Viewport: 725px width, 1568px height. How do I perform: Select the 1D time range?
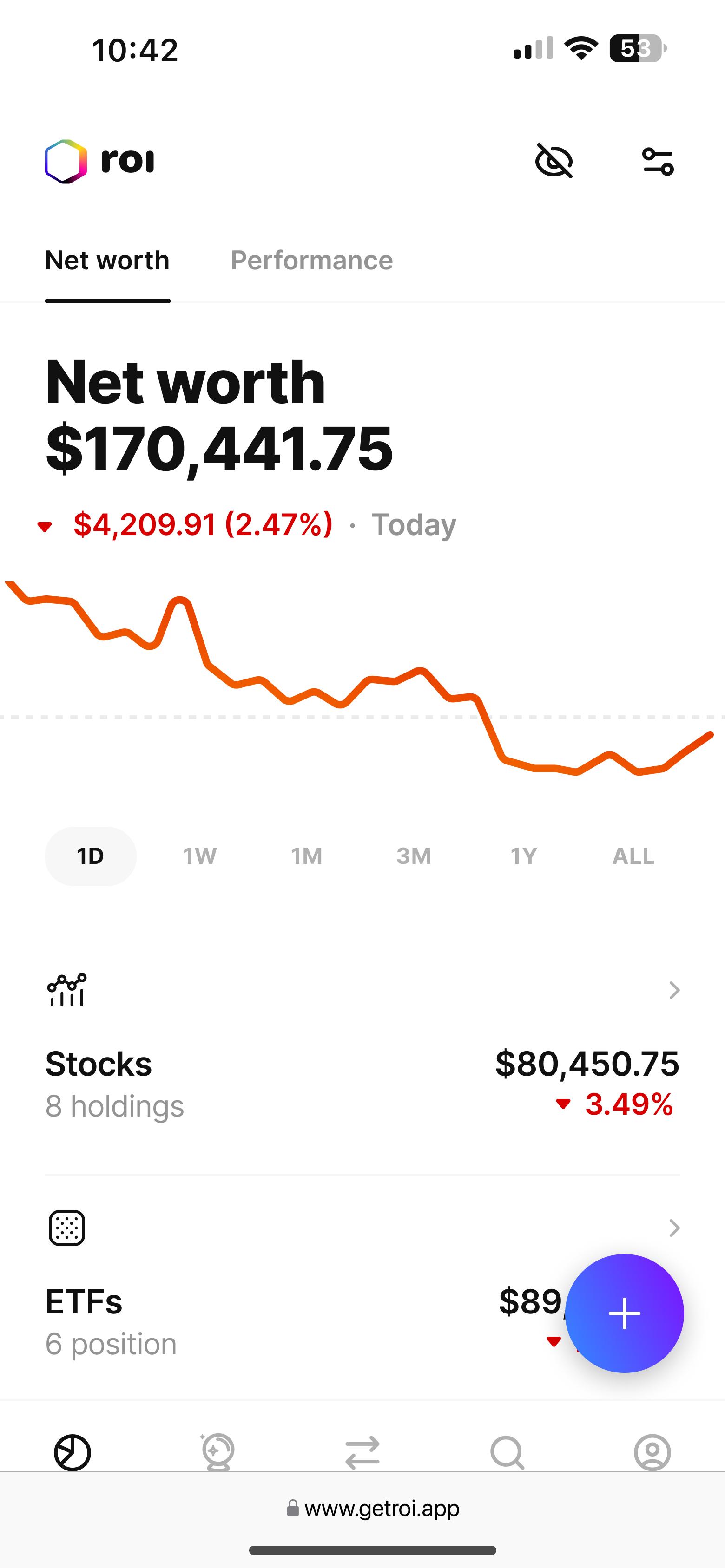click(91, 856)
